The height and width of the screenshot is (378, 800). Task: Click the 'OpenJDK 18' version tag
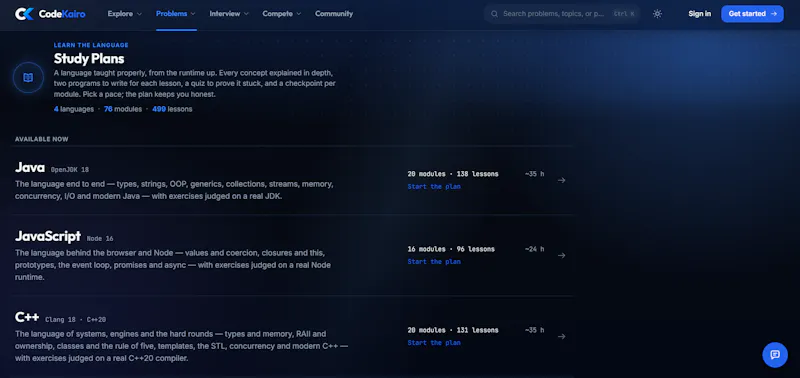69,169
